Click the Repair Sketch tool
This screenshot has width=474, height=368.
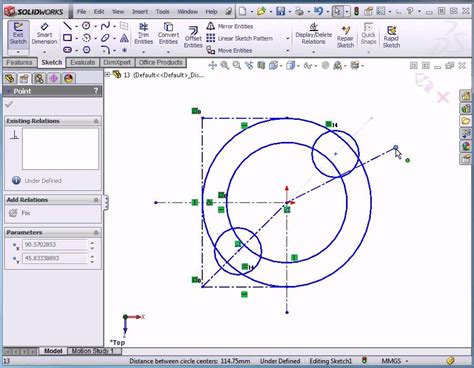tap(345, 37)
